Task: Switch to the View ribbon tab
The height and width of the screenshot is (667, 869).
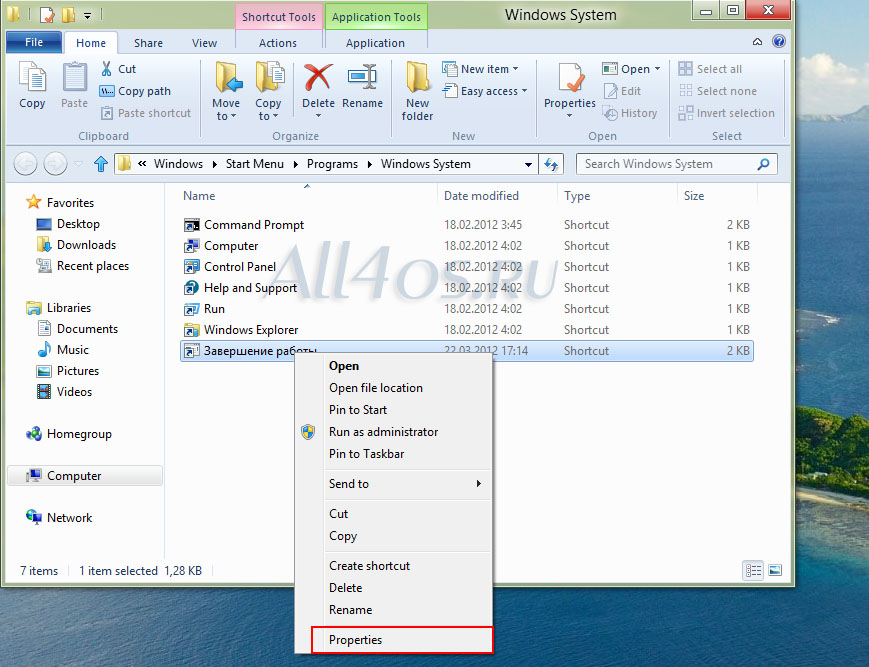Action: click(x=205, y=43)
